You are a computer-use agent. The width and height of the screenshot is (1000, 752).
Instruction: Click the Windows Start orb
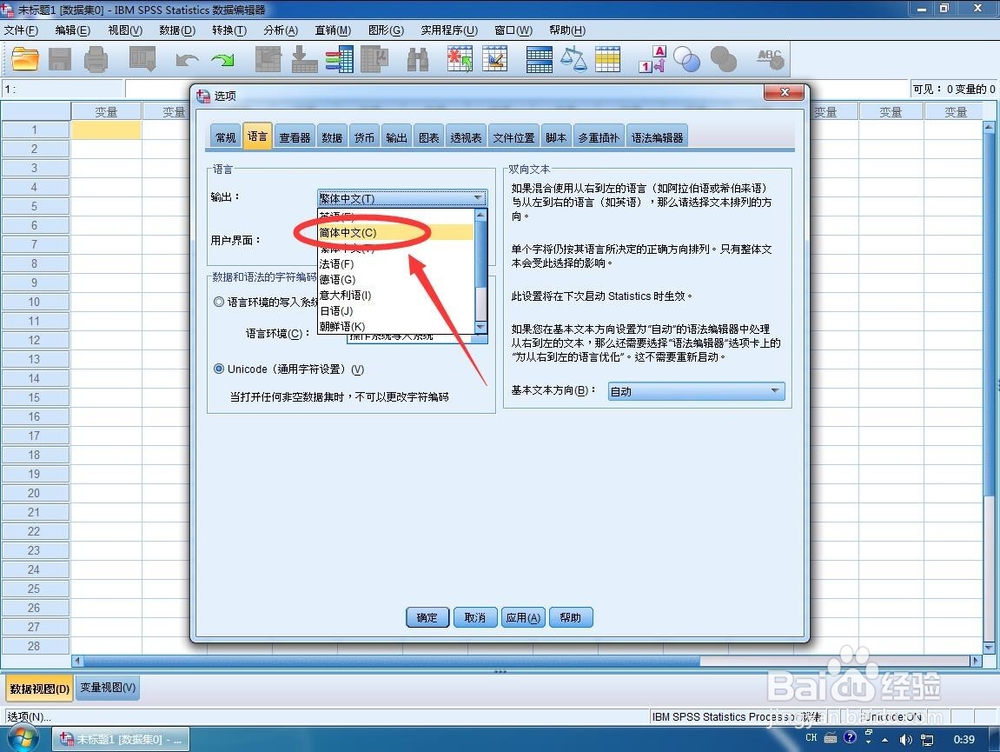[22, 739]
